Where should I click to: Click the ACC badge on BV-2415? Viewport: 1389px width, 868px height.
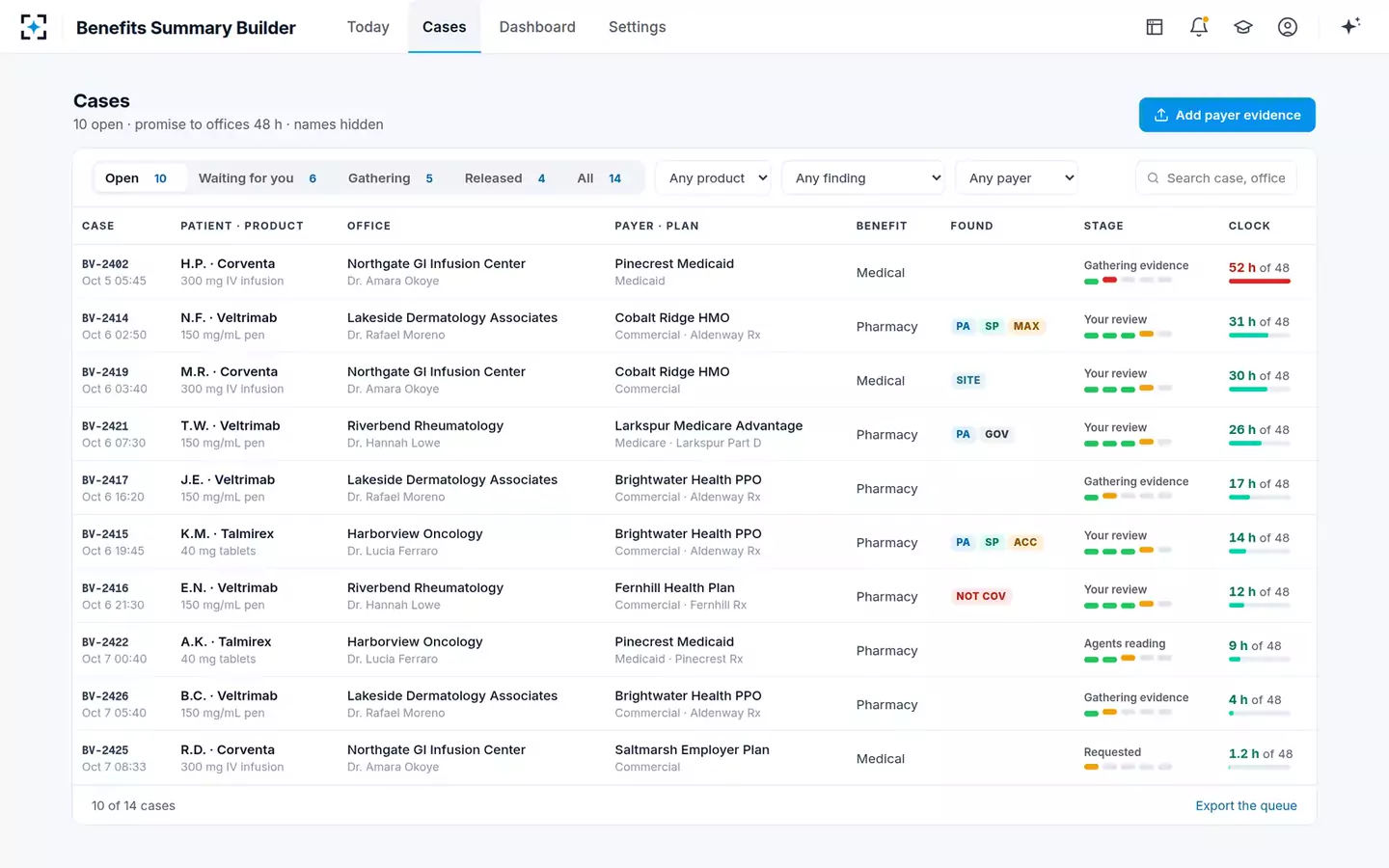click(x=1025, y=542)
